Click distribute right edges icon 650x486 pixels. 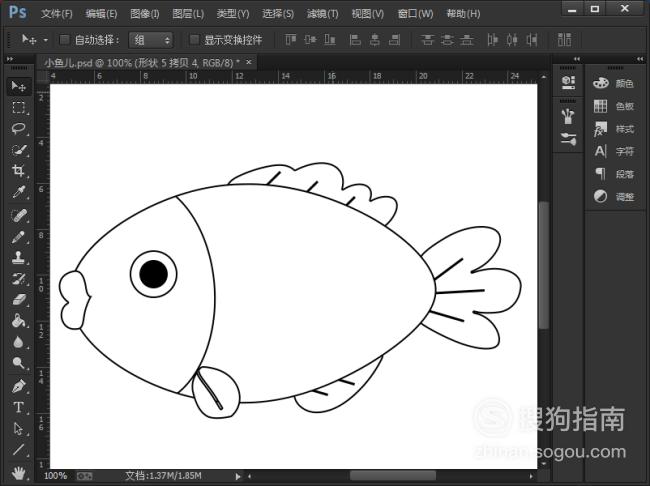[x=532, y=40]
